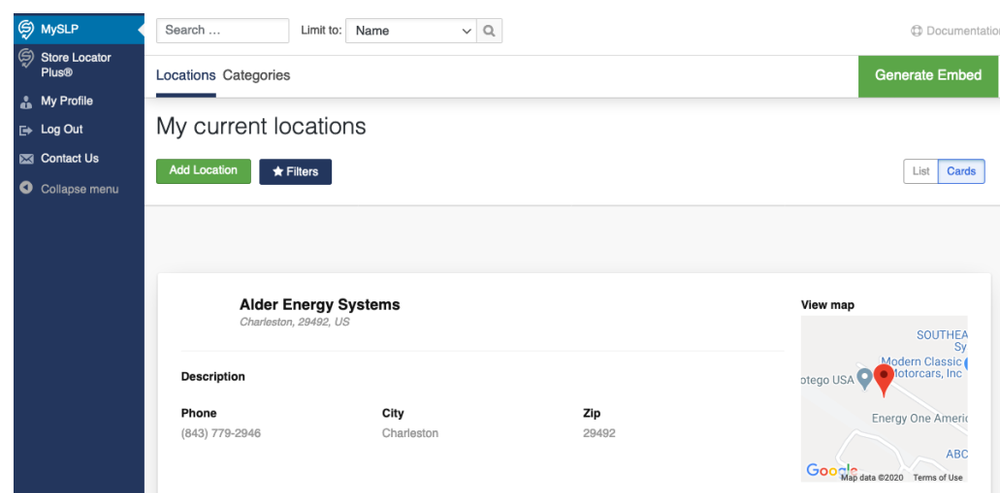The image size is (1000, 493).
Task: Open the Contact Us menu item
Action: [x=79, y=158]
